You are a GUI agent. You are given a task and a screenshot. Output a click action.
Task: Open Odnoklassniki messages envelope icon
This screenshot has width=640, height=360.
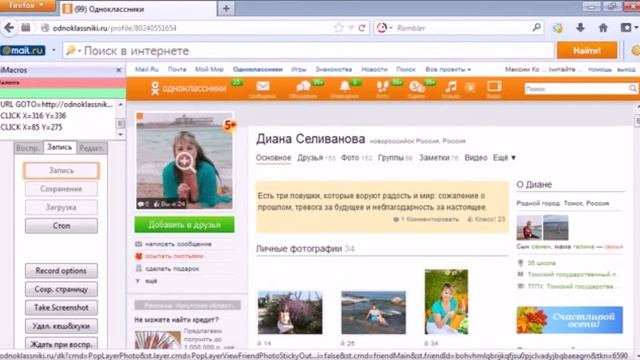263,87
